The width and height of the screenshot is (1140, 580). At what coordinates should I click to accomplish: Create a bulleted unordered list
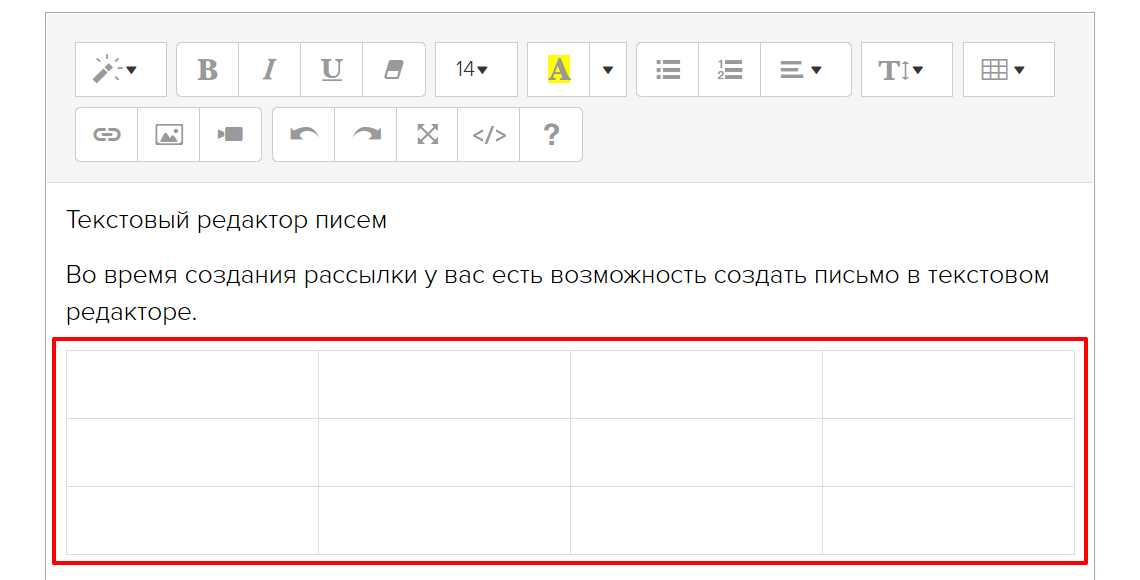point(668,70)
